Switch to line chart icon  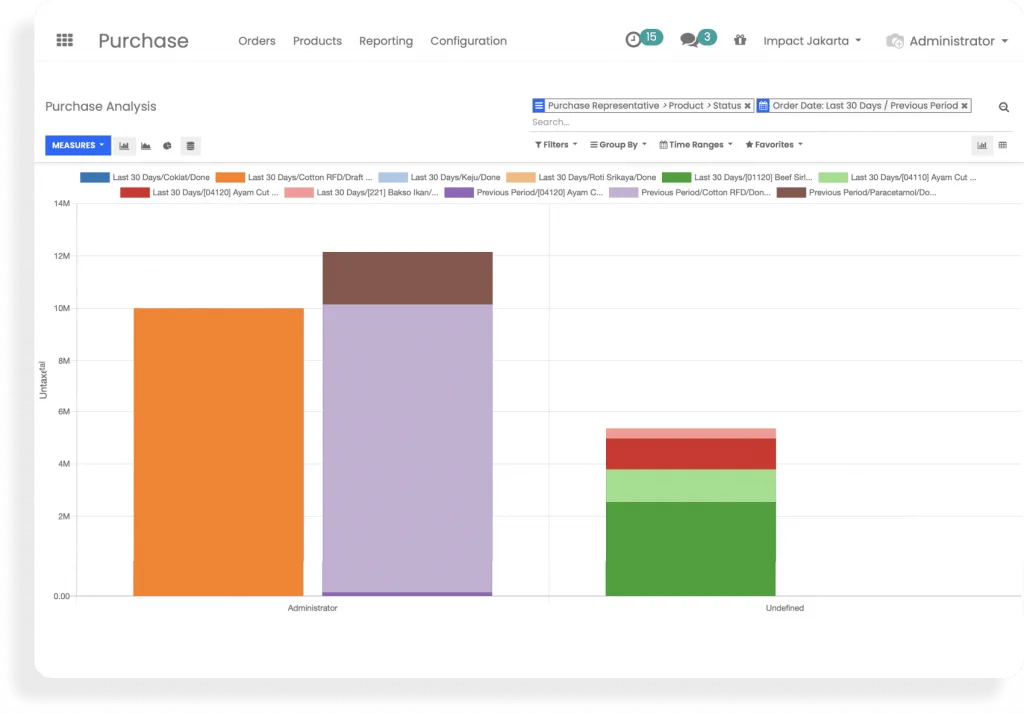click(146, 146)
